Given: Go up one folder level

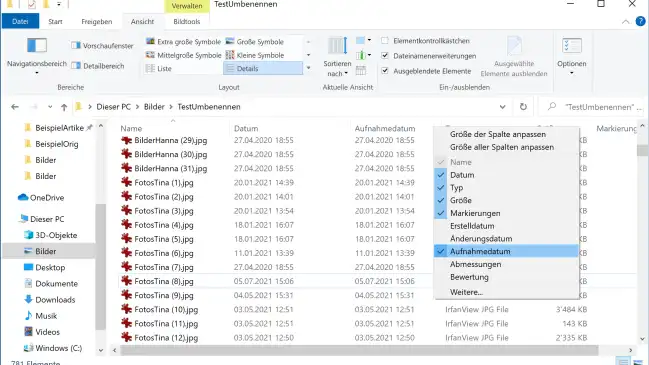Looking at the screenshot, I should [64, 107].
